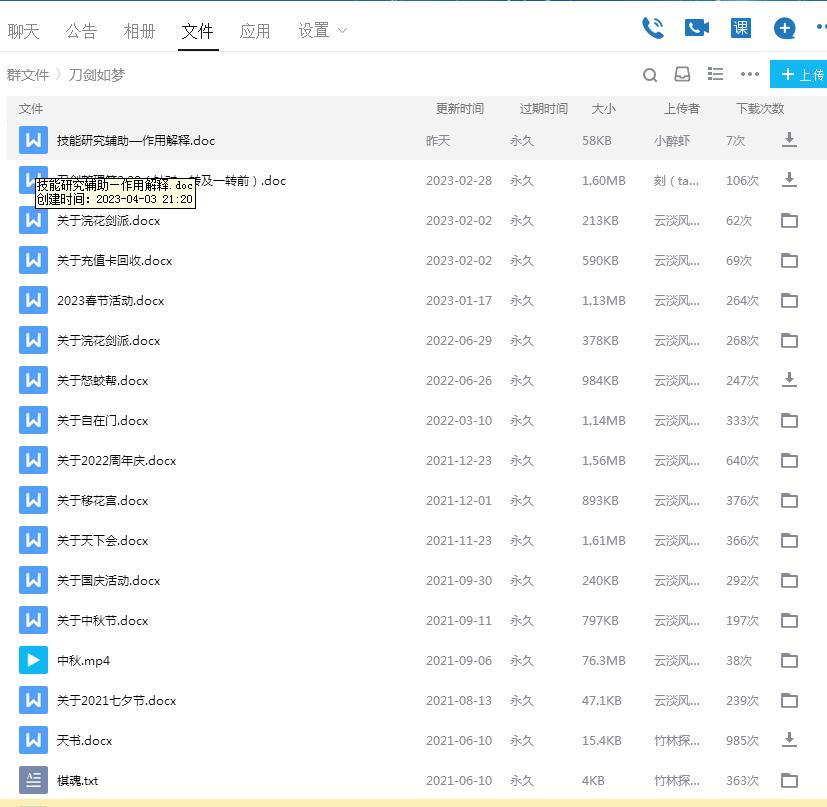Open folder location of 关于移花宫.docx
This screenshot has height=807, width=827.
pyautogui.click(x=789, y=500)
